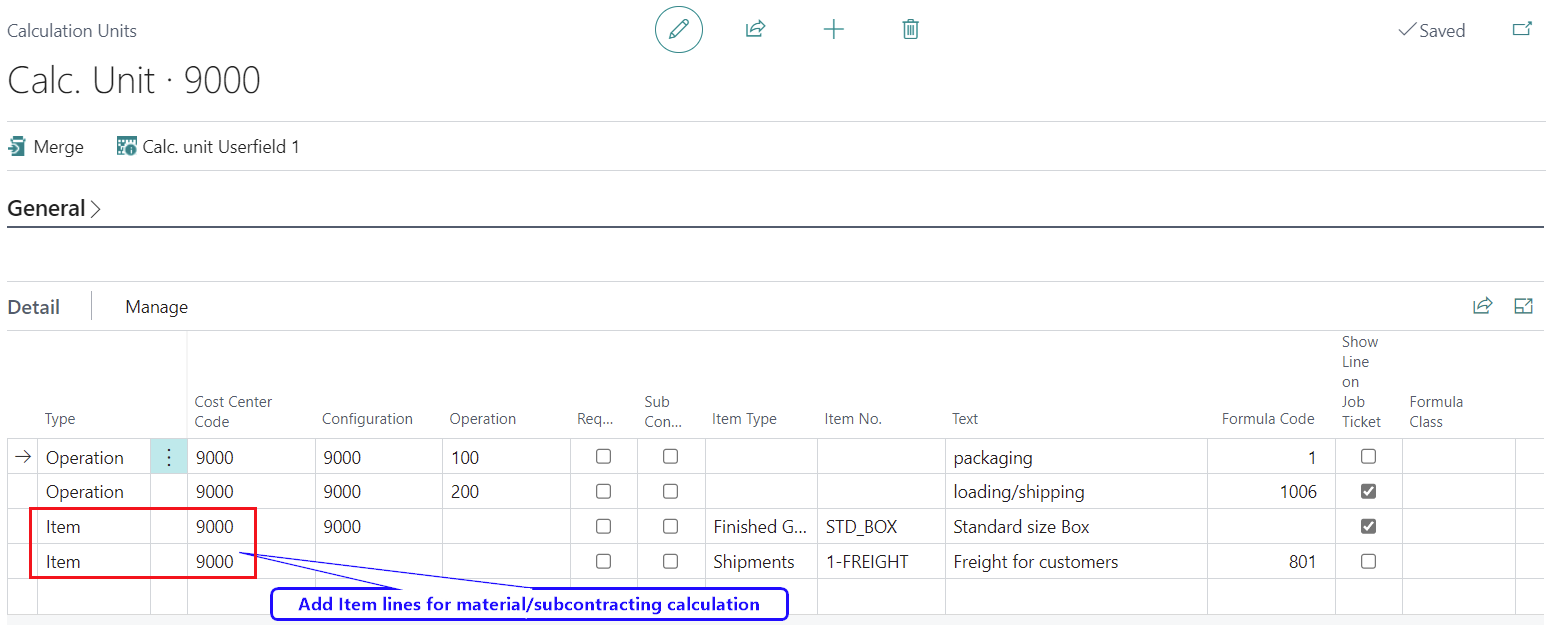Click the 'packaging' text cell
Viewport: 1546px width, 625px height.
point(1076,457)
